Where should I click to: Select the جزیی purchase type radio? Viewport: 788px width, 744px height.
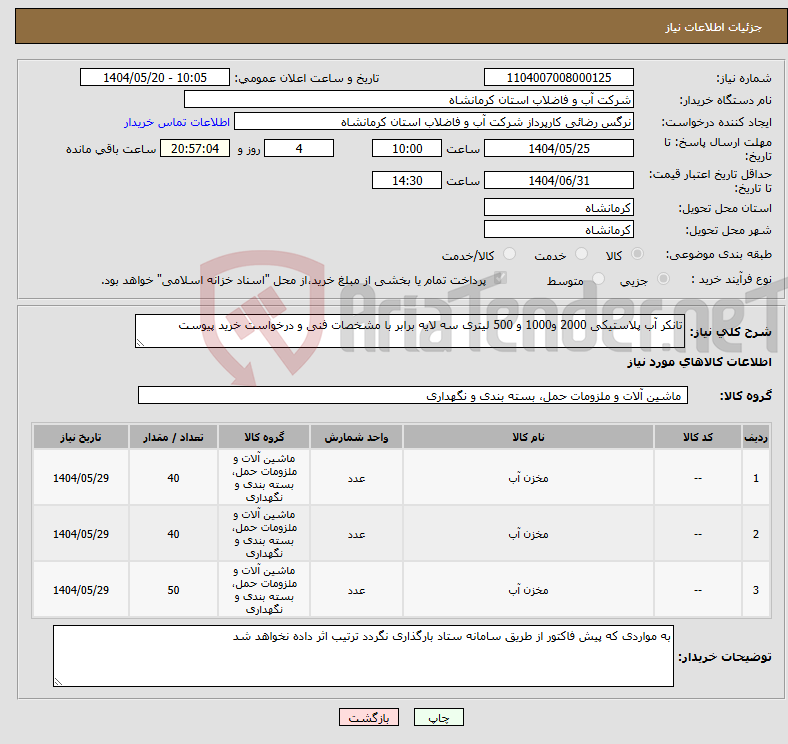point(663,278)
